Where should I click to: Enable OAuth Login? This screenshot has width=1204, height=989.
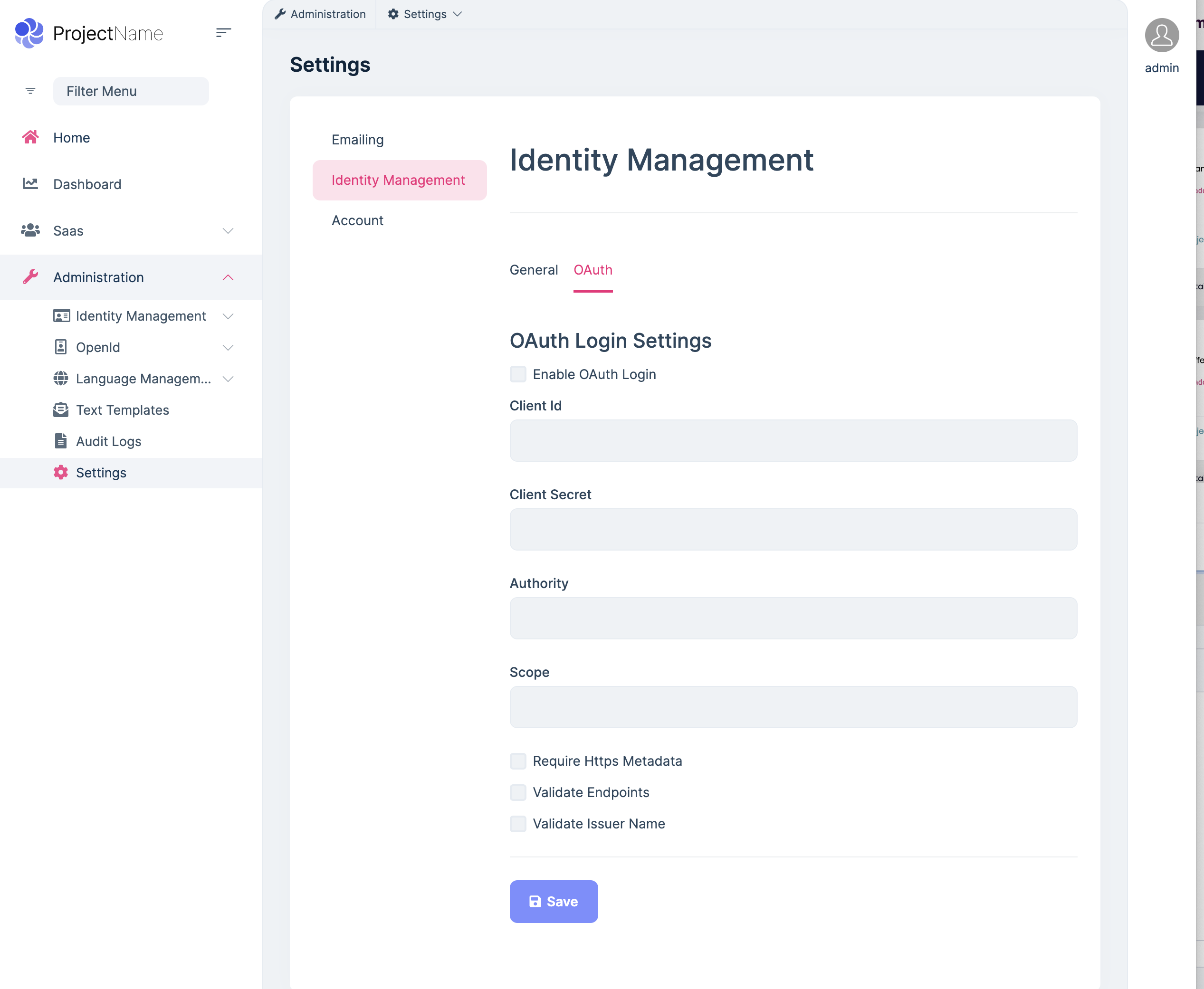(x=518, y=374)
